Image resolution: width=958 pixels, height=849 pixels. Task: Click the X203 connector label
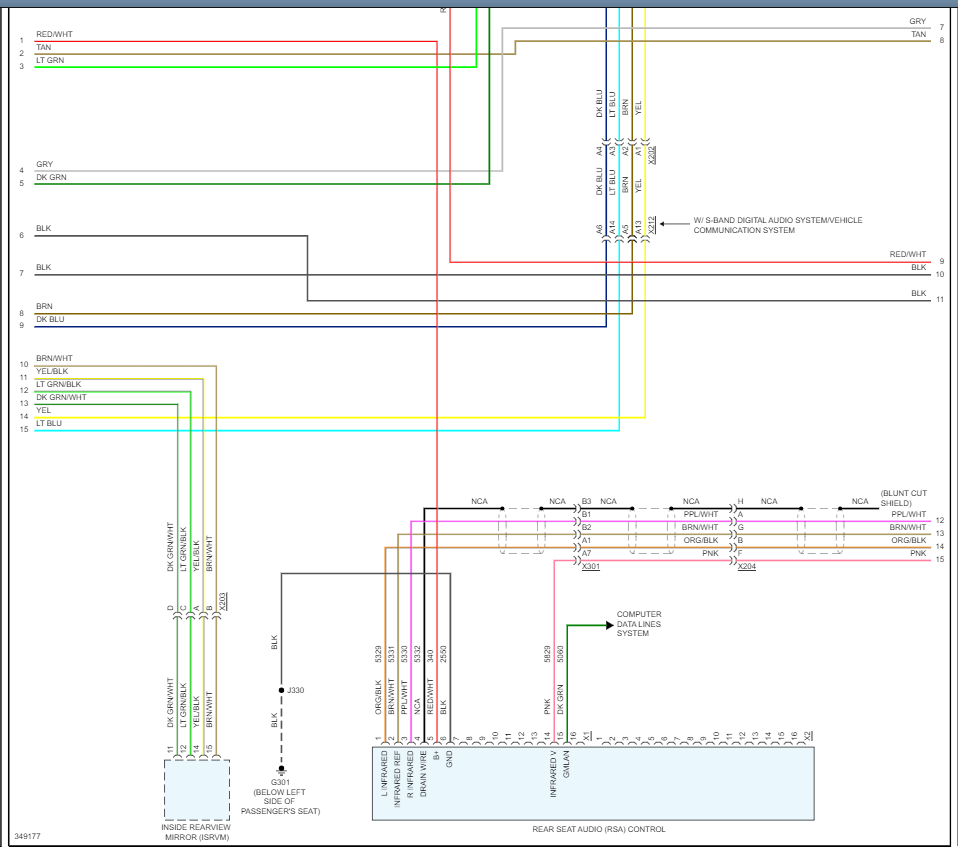222,601
